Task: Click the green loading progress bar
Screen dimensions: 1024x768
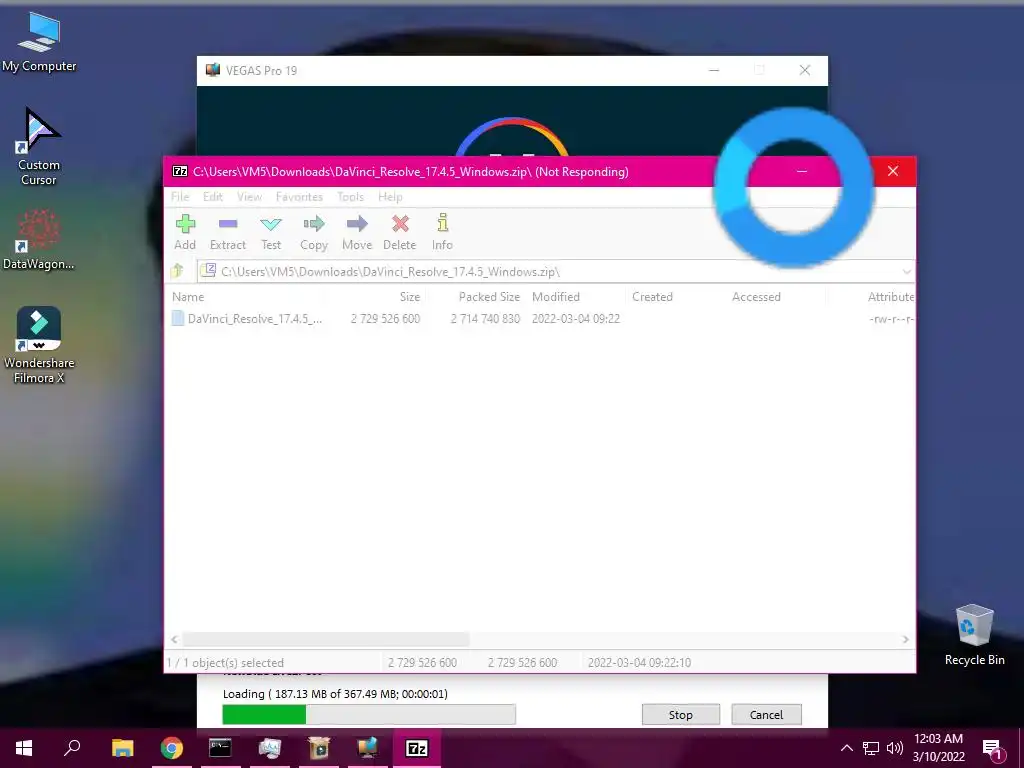Action: (369, 714)
